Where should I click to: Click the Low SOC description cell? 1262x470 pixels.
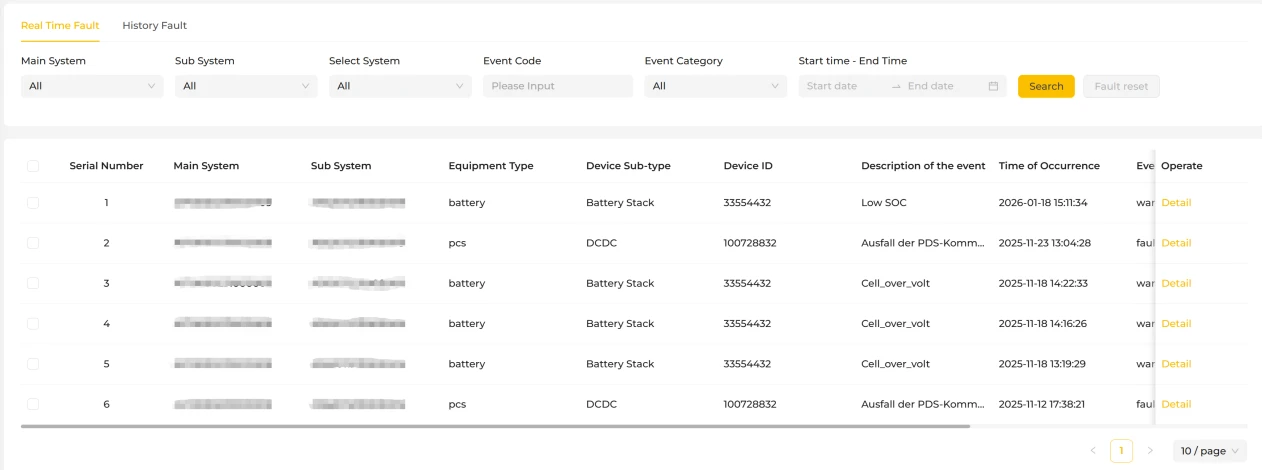click(884, 203)
